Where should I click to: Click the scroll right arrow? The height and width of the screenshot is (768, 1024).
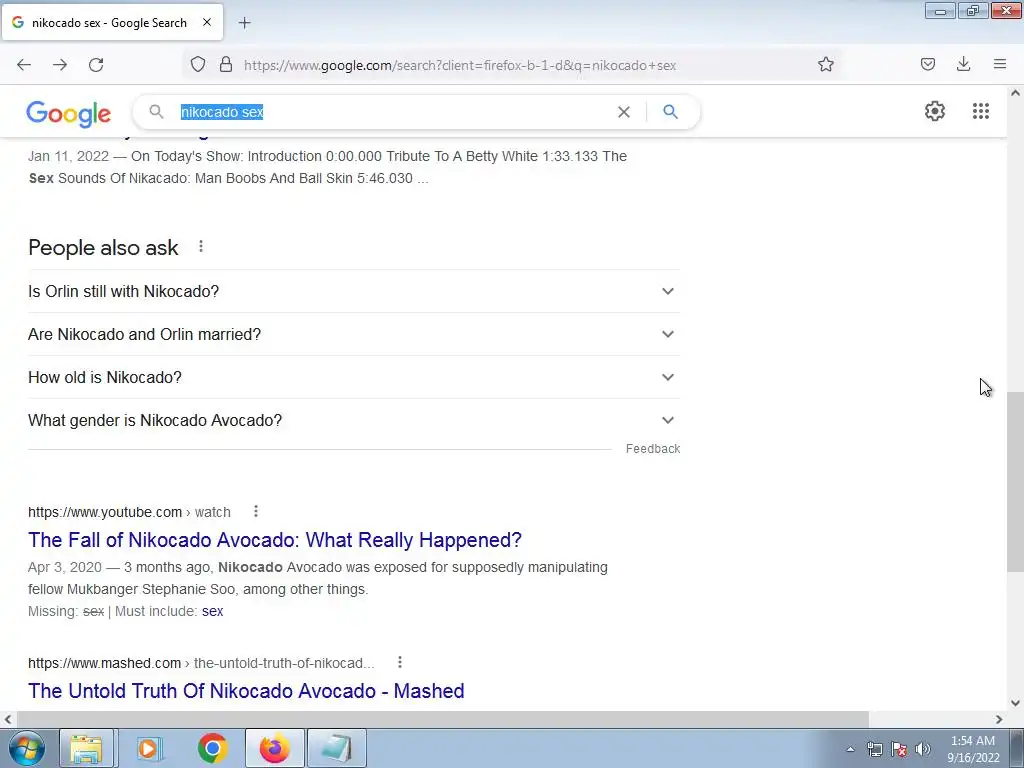tap(999, 719)
